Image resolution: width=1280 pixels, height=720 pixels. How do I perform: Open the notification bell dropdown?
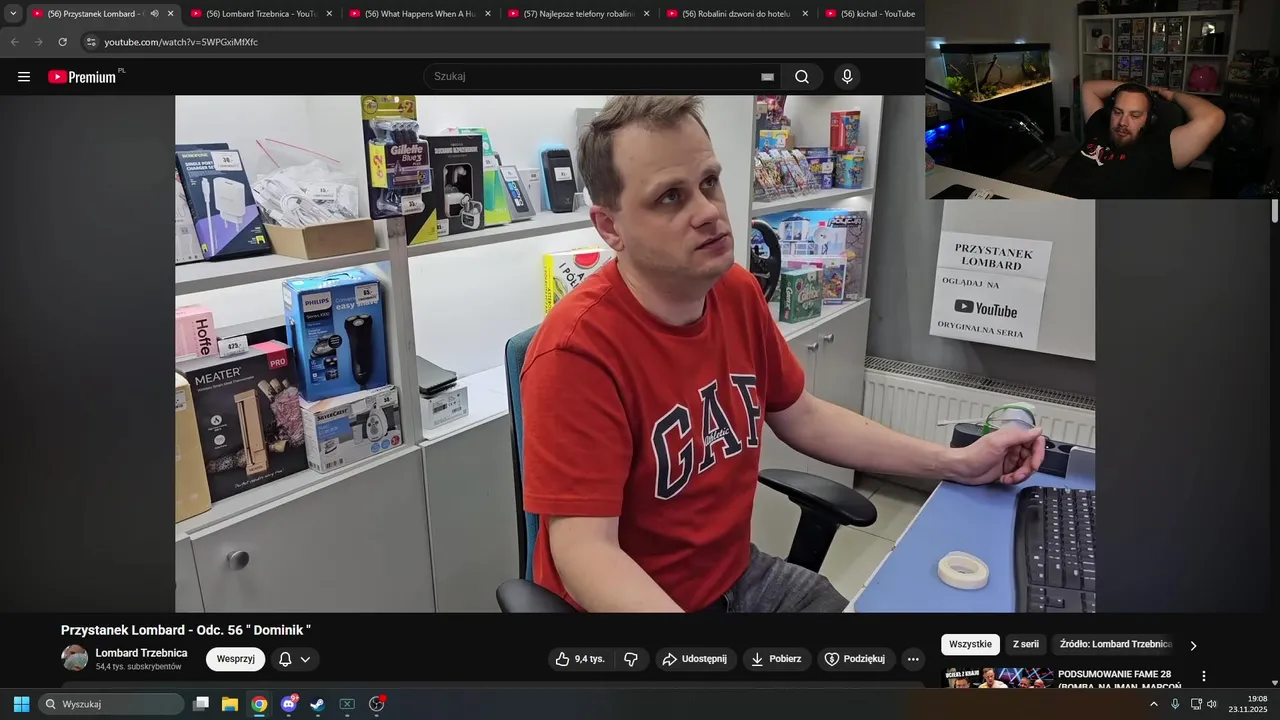[x=295, y=659]
